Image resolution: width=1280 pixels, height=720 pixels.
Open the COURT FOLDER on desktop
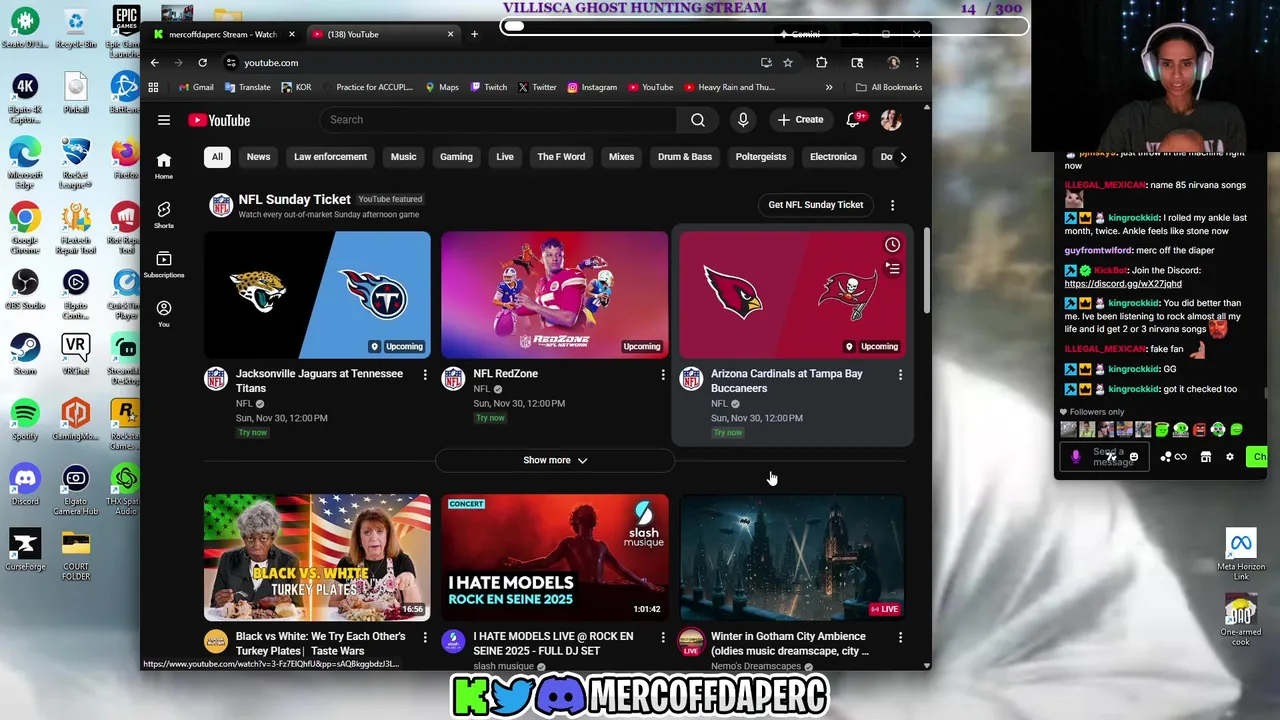[x=75, y=556]
